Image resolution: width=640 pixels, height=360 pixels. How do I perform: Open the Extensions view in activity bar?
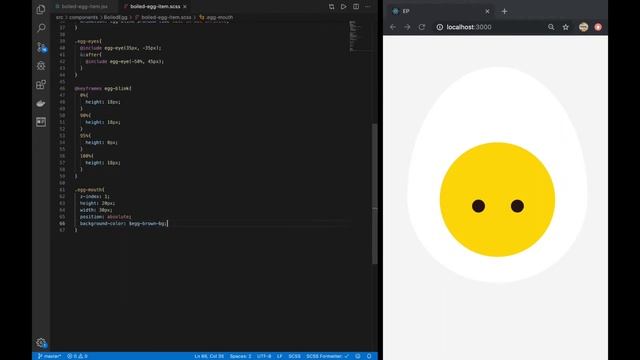(x=41, y=84)
